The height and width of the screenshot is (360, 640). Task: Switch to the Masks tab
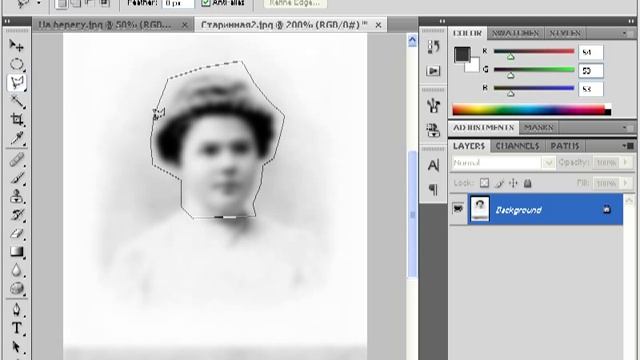[x=539, y=128]
